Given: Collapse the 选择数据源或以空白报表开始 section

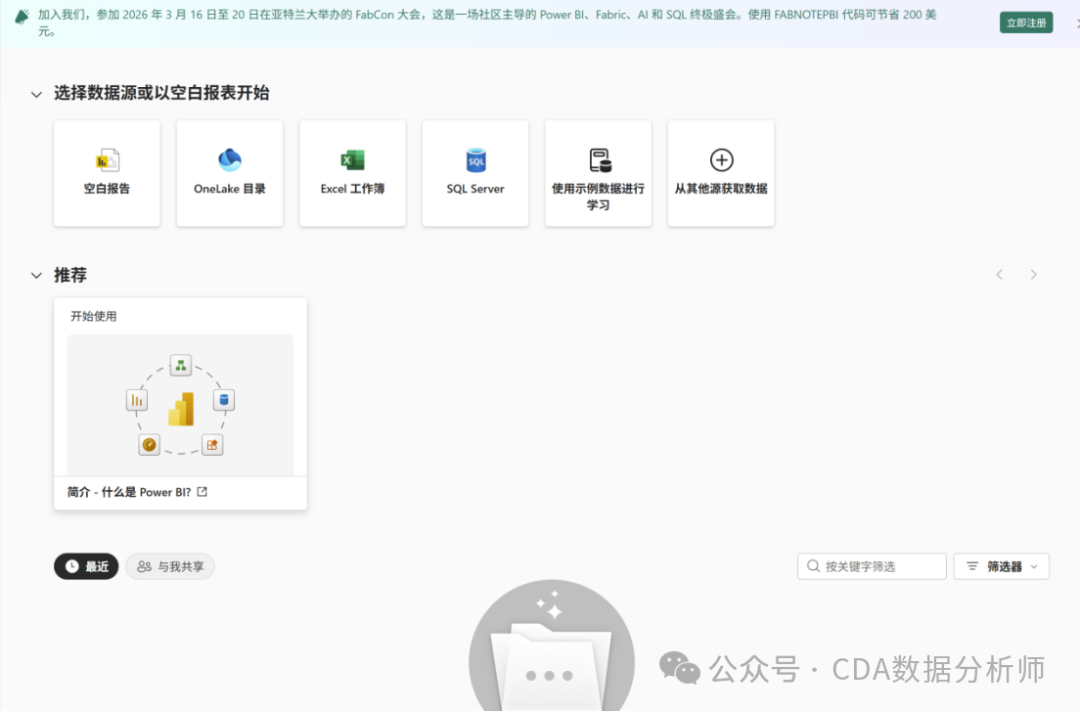Looking at the screenshot, I should (37, 92).
